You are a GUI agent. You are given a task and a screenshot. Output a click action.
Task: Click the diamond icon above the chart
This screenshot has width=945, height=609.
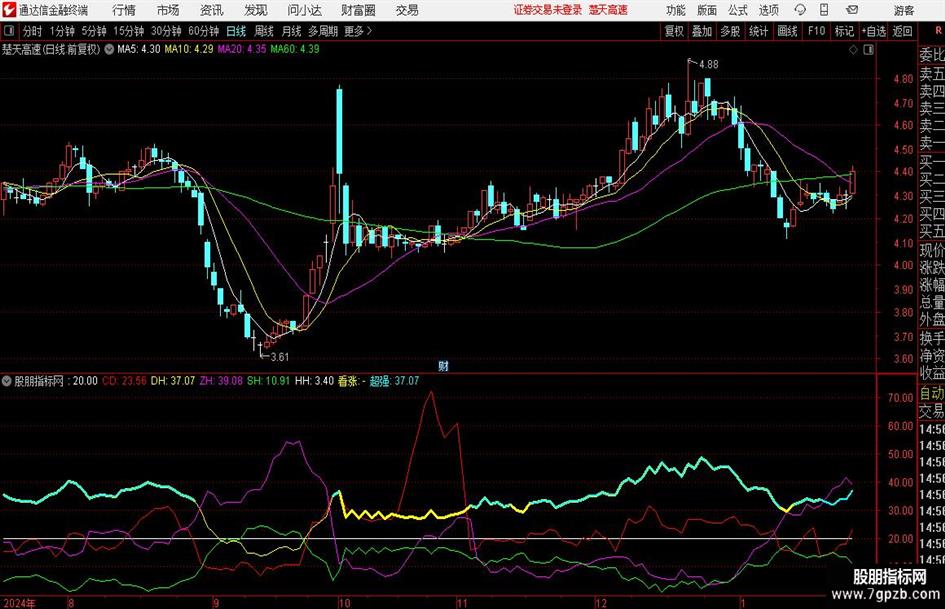click(x=853, y=50)
